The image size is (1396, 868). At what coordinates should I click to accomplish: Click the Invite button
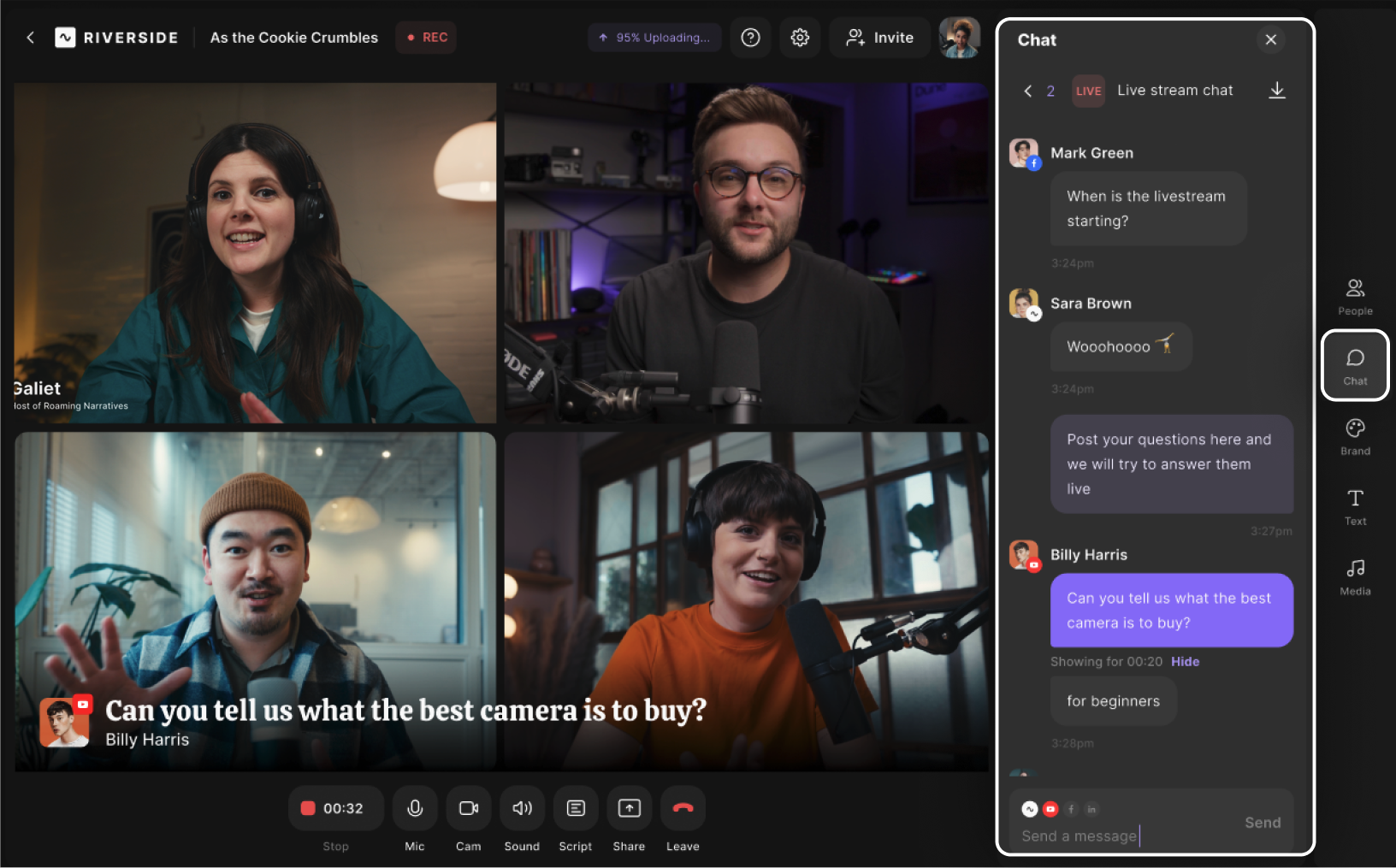(879, 38)
